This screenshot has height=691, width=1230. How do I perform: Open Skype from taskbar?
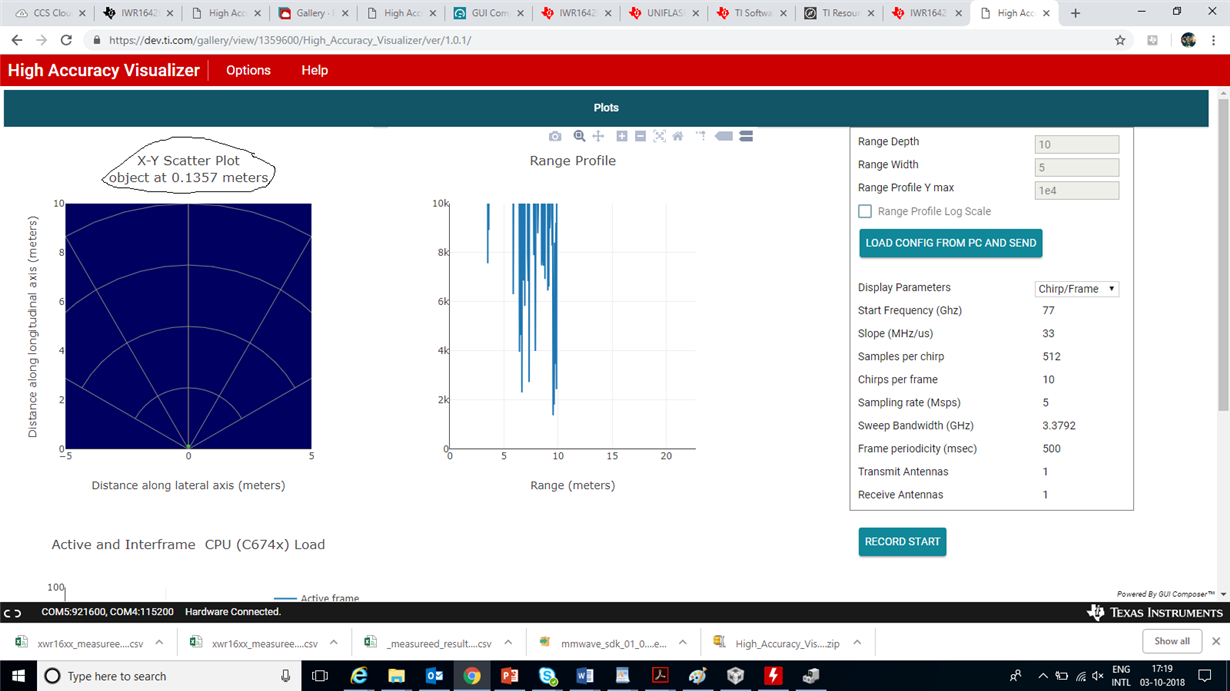coord(547,676)
